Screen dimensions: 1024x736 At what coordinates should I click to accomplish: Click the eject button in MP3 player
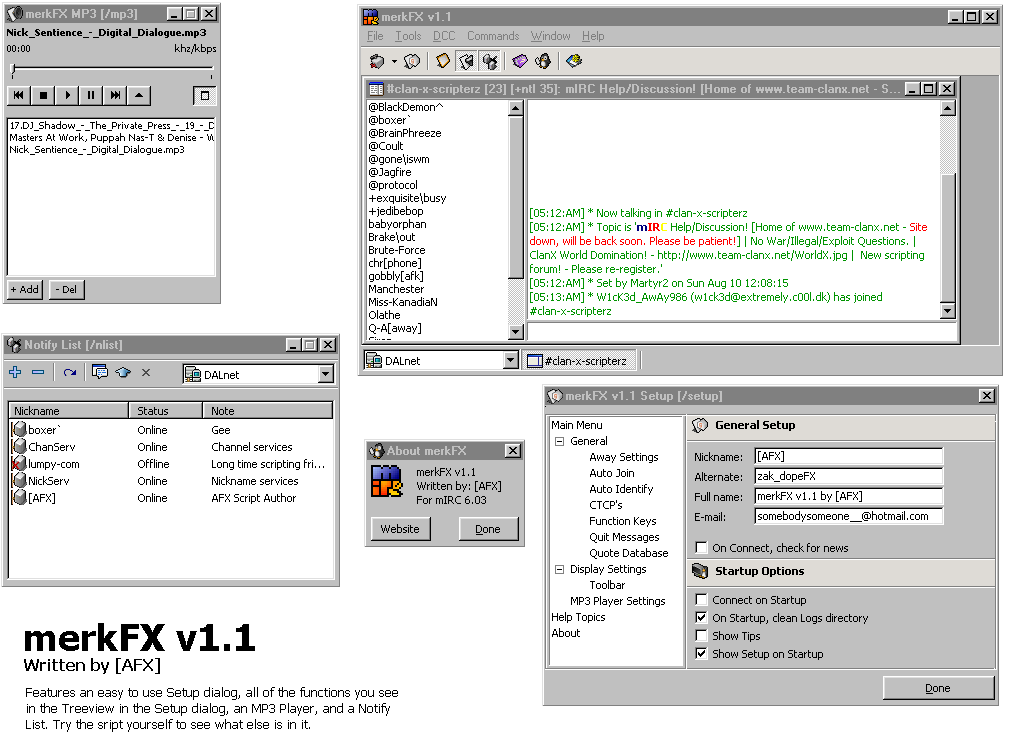point(139,95)
